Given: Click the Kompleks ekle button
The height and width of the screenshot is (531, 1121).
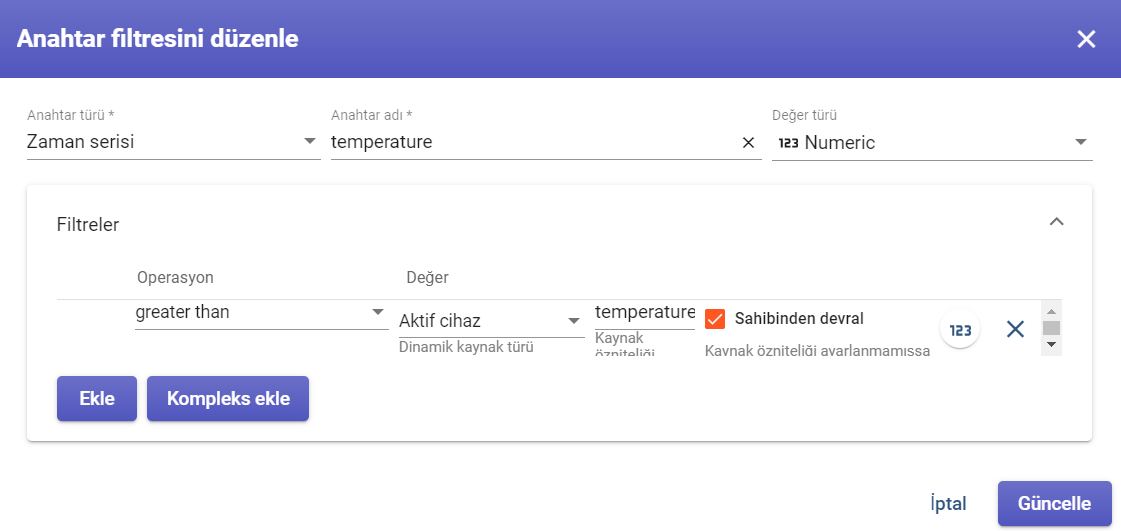Looking at the screenshot, I should coord(228,399).
